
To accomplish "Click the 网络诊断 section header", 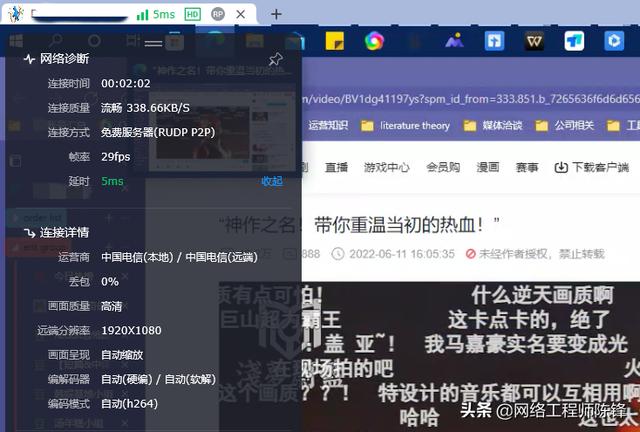I will click(x=57, y=59).
